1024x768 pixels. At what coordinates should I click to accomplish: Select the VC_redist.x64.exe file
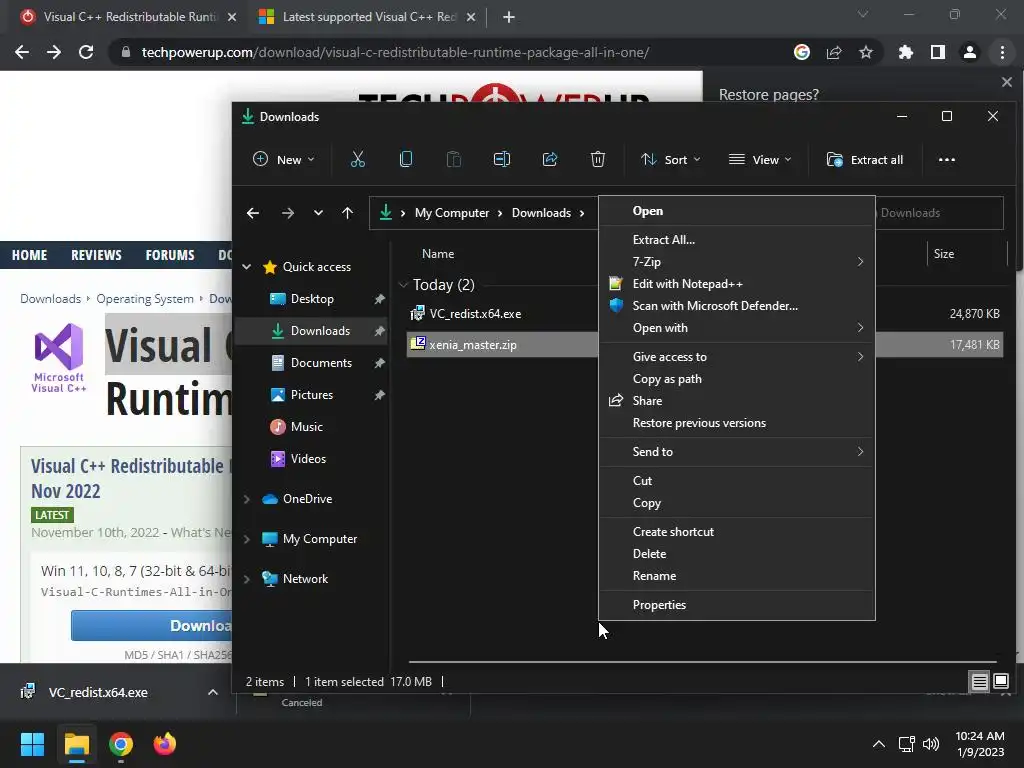(475, 313)
